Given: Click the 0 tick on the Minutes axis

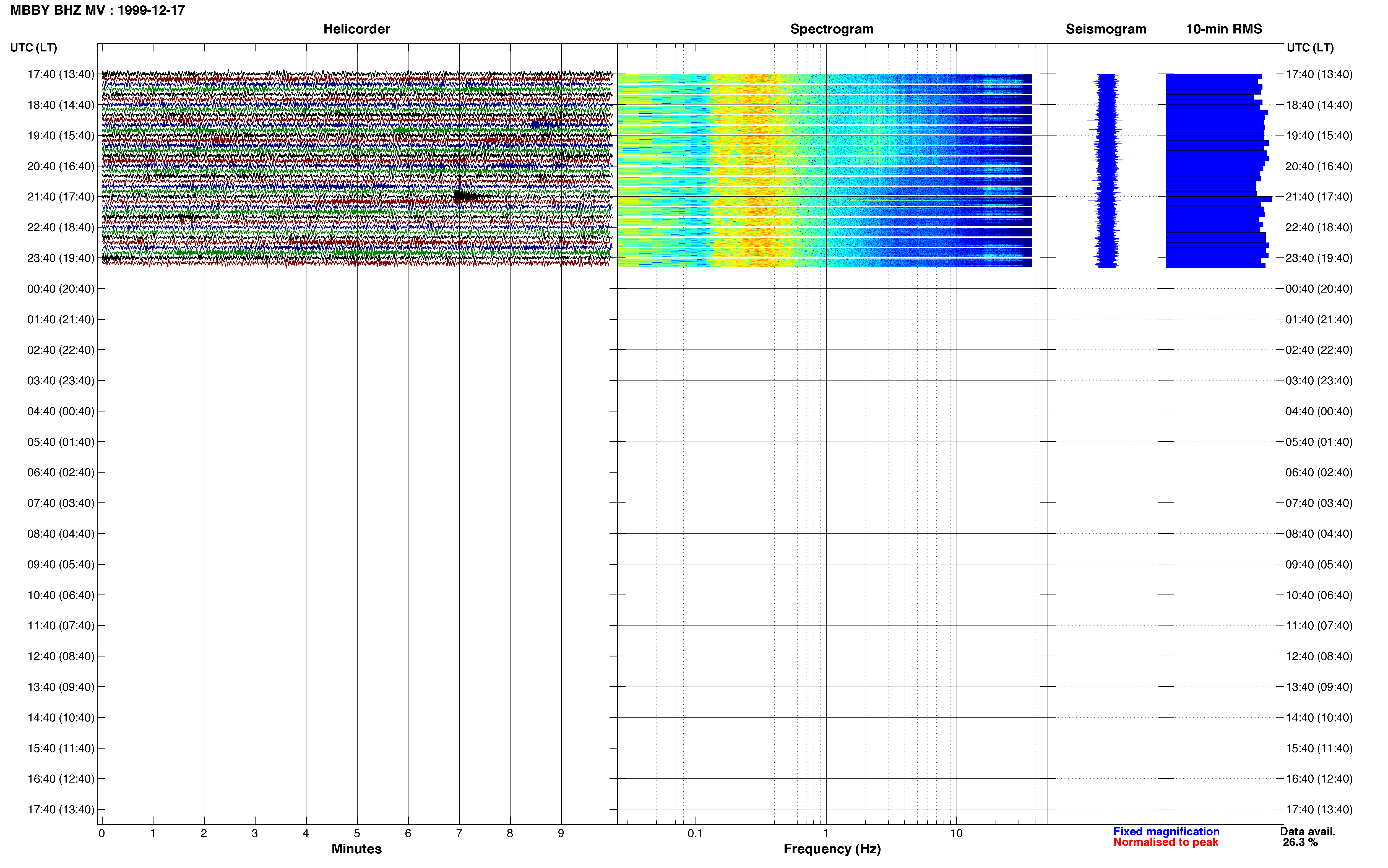Looking at the screenshot, I should (x=101, y=833).
